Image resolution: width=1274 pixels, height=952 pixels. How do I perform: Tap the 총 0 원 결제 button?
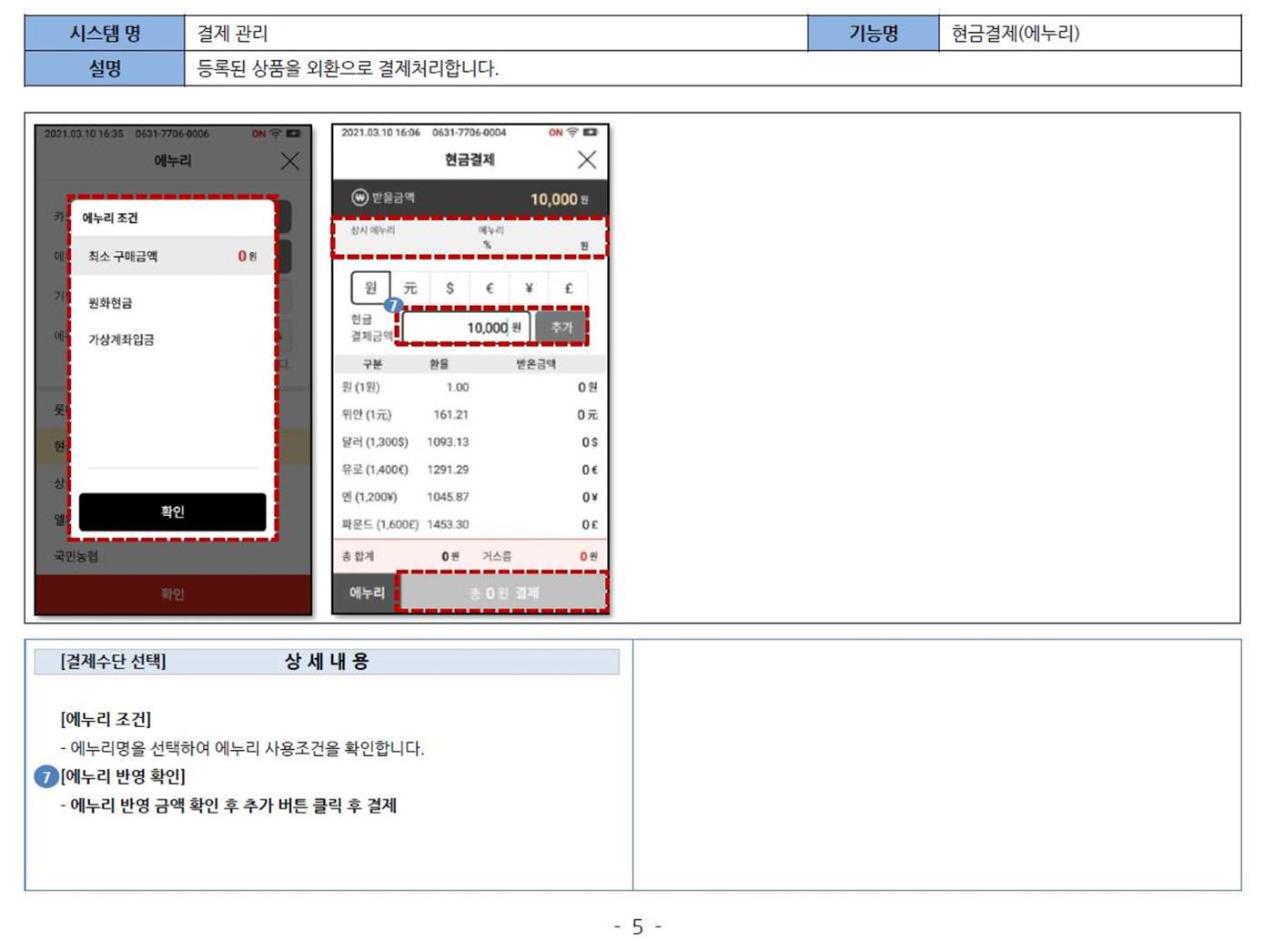(504, 592)
